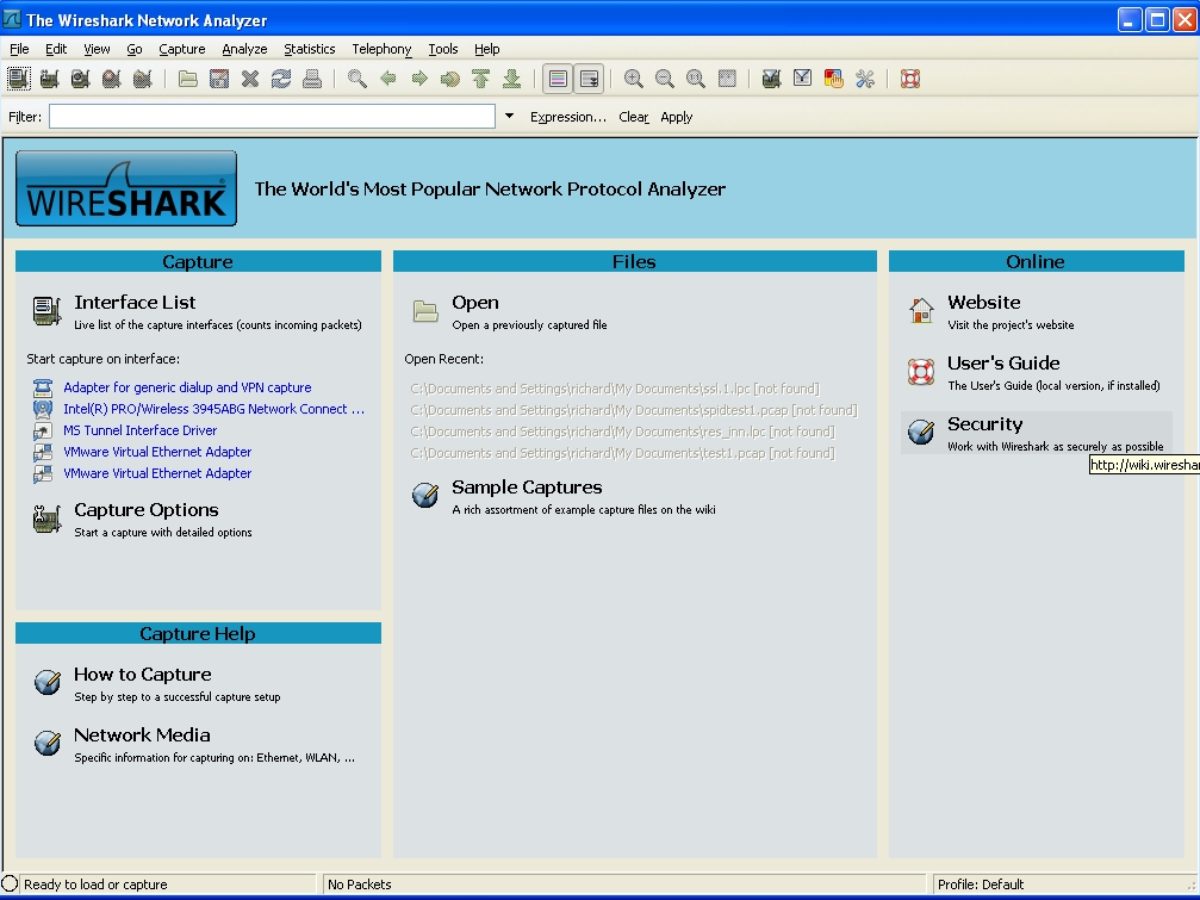Open the Network Media help entry
Image resolution: width=1200 pixels, height=900 pixels.
pyautogui.click(x=142, y=735)
